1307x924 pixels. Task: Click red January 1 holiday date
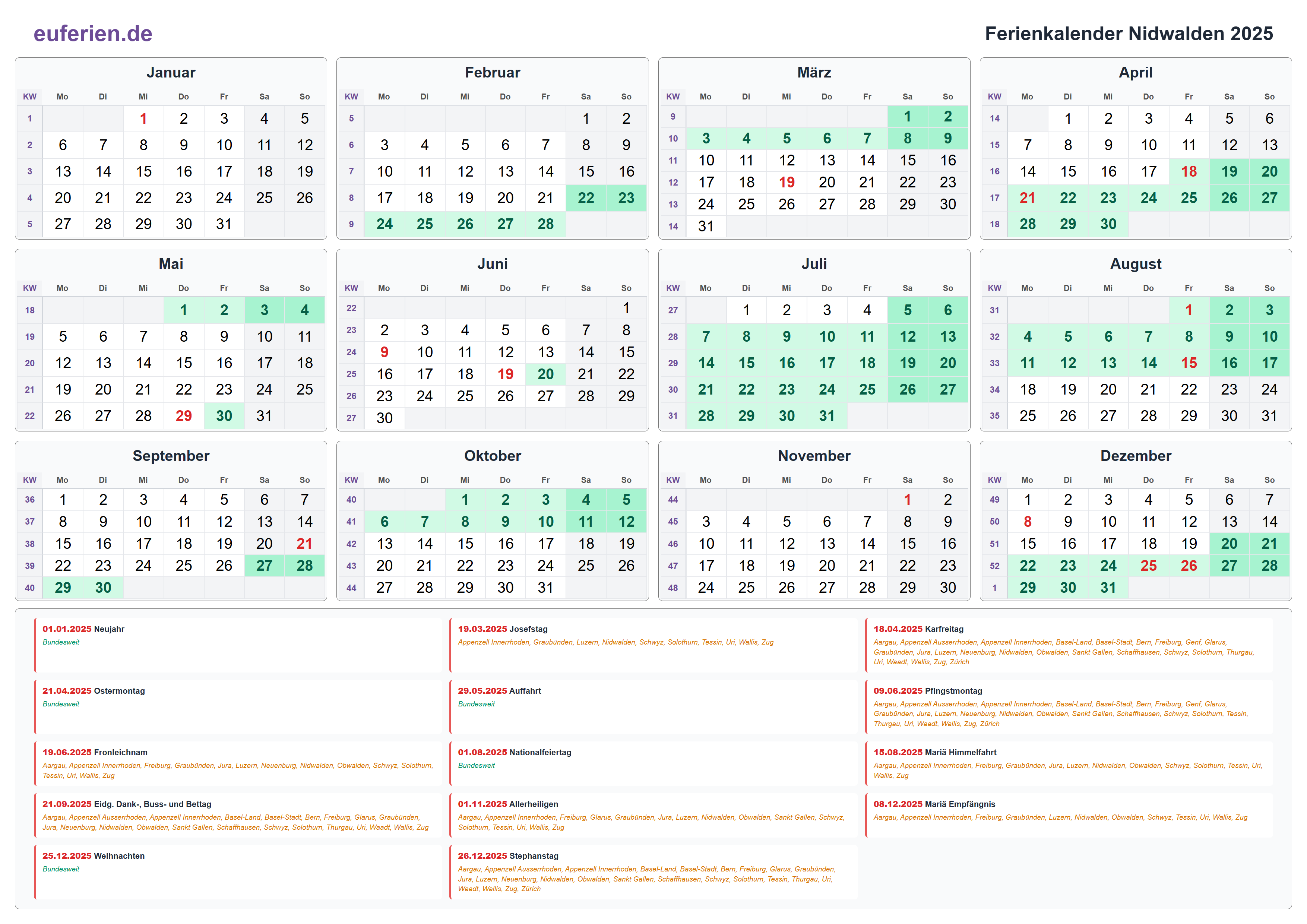pyautogui.click(x=143, y=118)
